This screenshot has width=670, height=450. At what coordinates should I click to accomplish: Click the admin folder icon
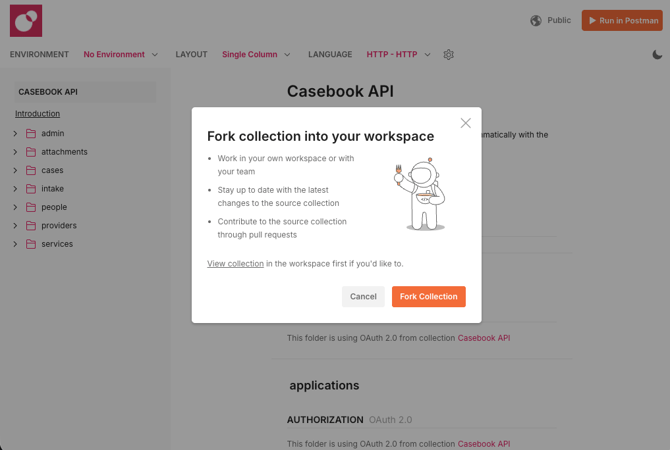tap(31, 134)
